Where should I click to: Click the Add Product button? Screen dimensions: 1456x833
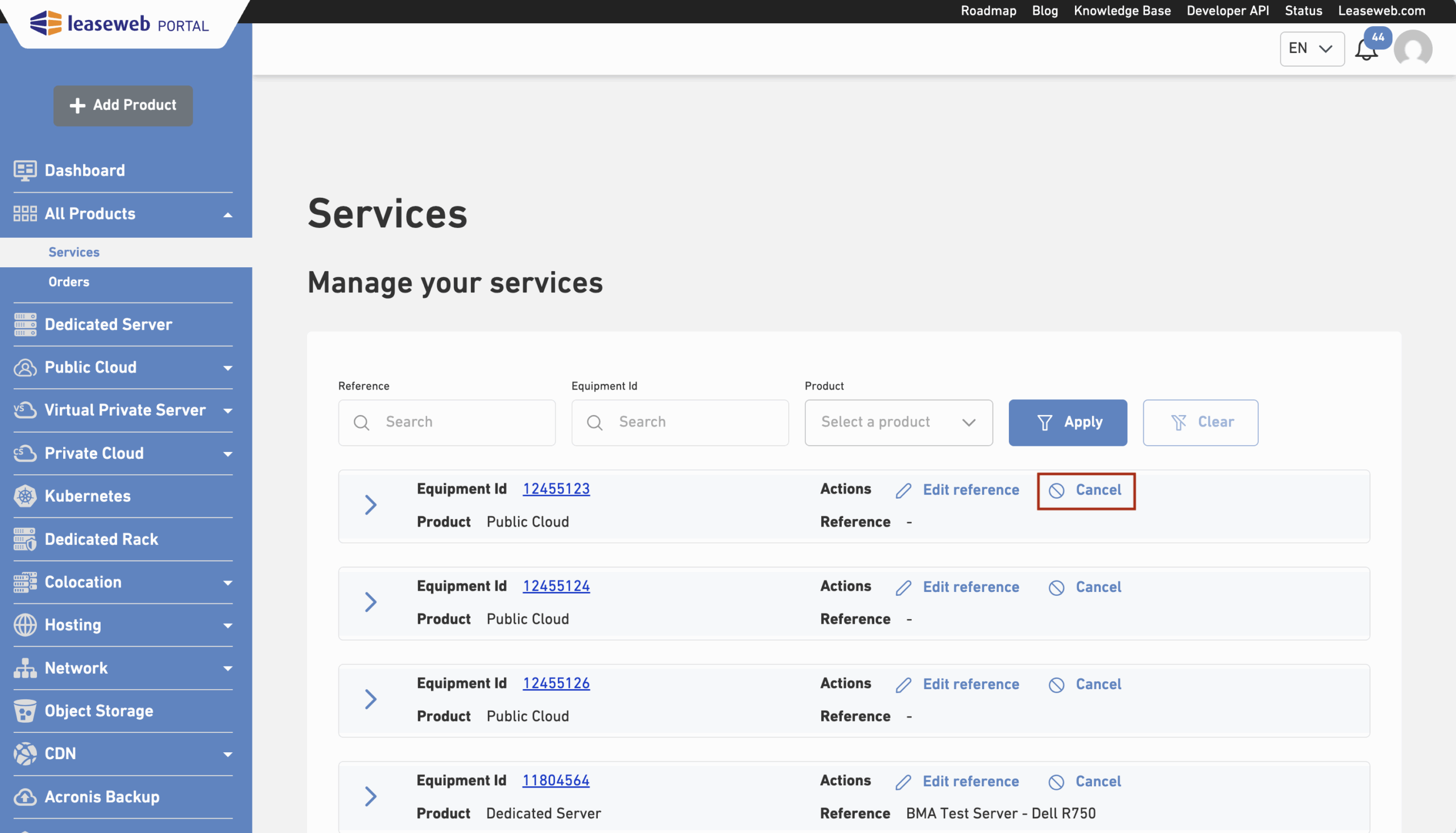tap(123, 106)
